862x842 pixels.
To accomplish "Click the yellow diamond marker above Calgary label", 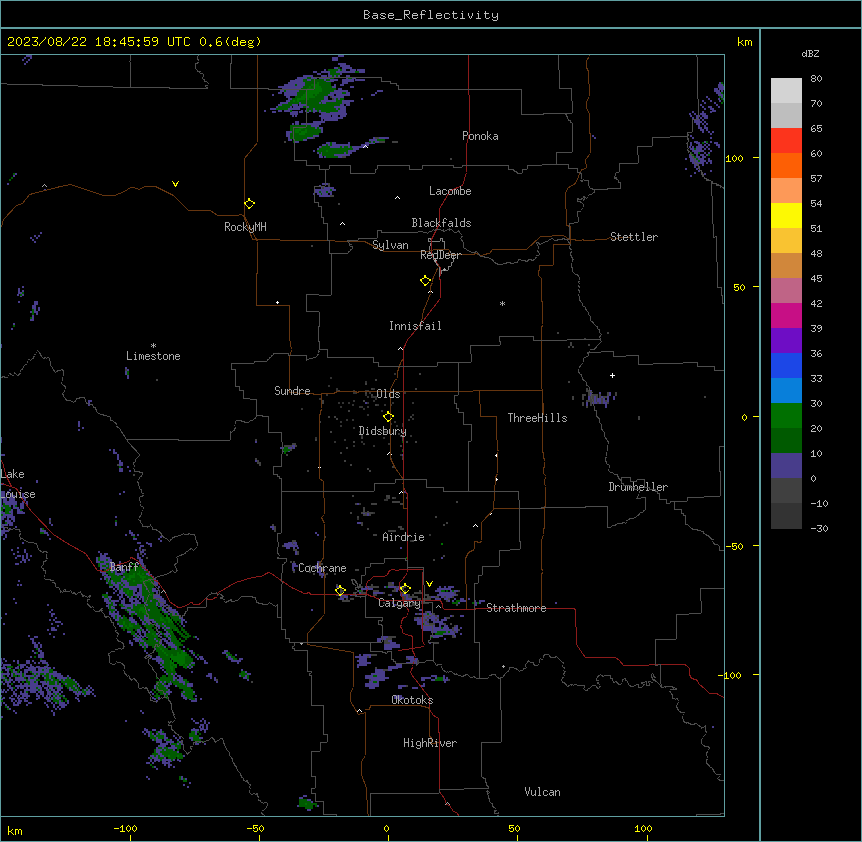I will coord(405,589).
